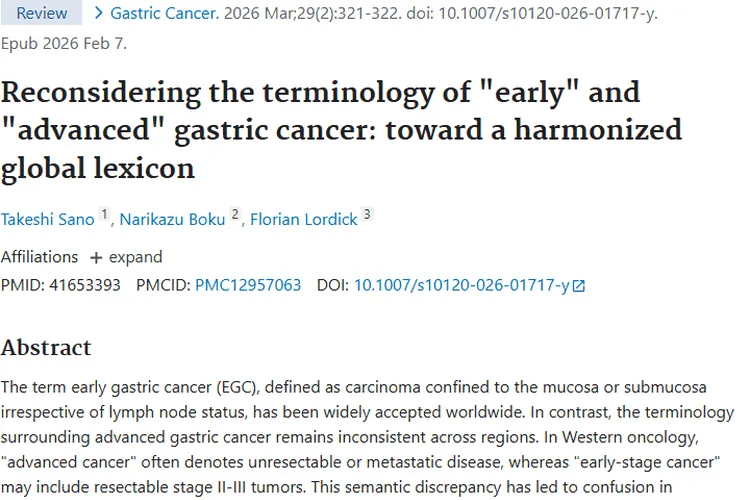Click the Epub 2026 Feb 7 text
Screen dimensions: 750x500
(x=64, y=43)
